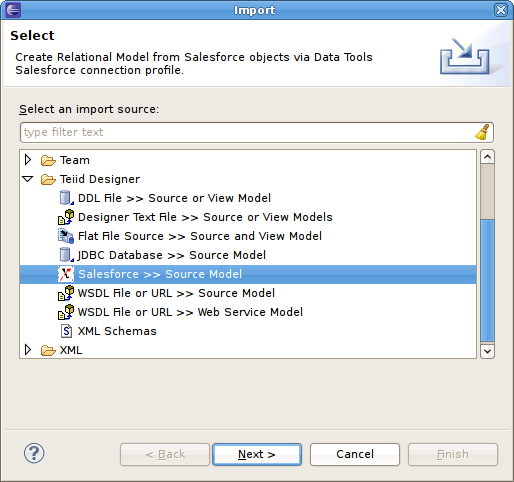Expand the Team folder node
The image size is (514, 482).
coord(28,160)
